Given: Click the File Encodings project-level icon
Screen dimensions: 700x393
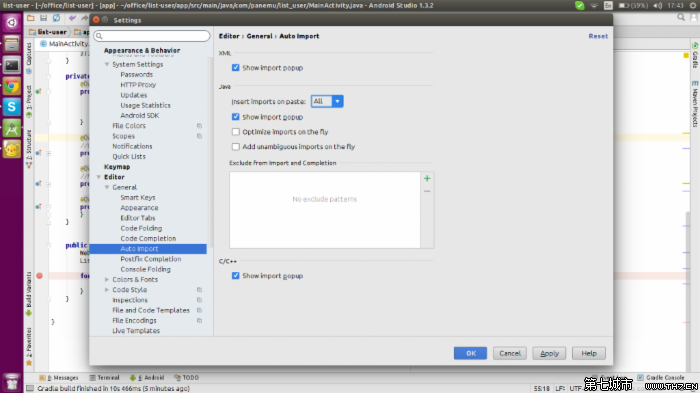Looking at the screenshot, I should [x=199, y=321].
